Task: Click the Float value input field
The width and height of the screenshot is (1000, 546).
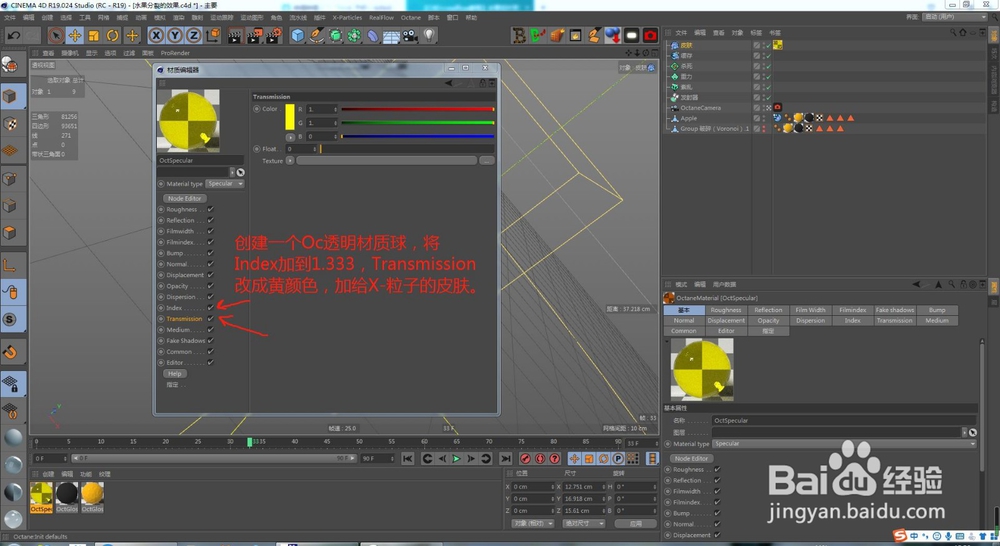Action: 300,149
